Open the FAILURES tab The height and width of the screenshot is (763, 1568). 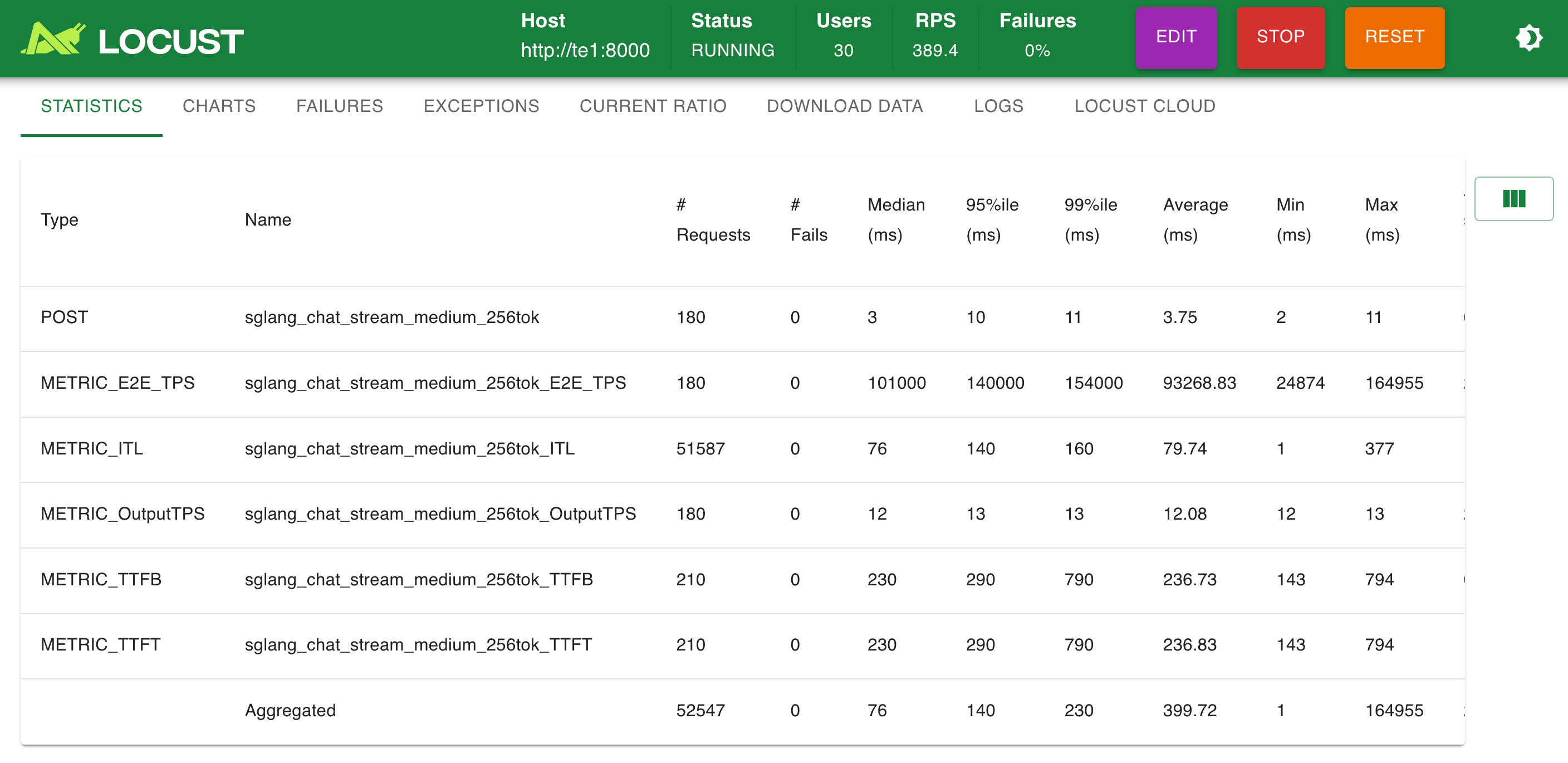(339, 106)
